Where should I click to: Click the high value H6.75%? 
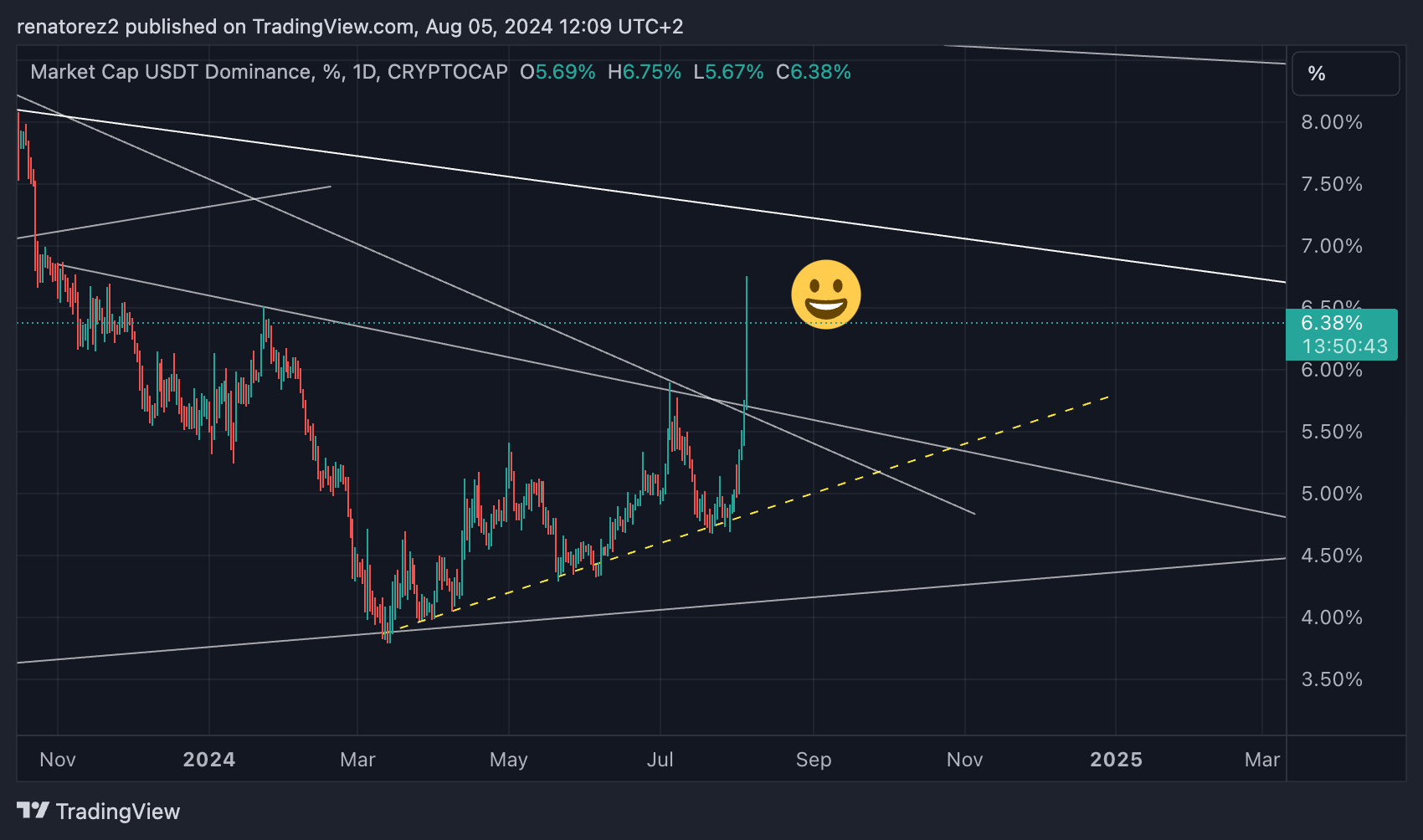[x=645, y=72]
